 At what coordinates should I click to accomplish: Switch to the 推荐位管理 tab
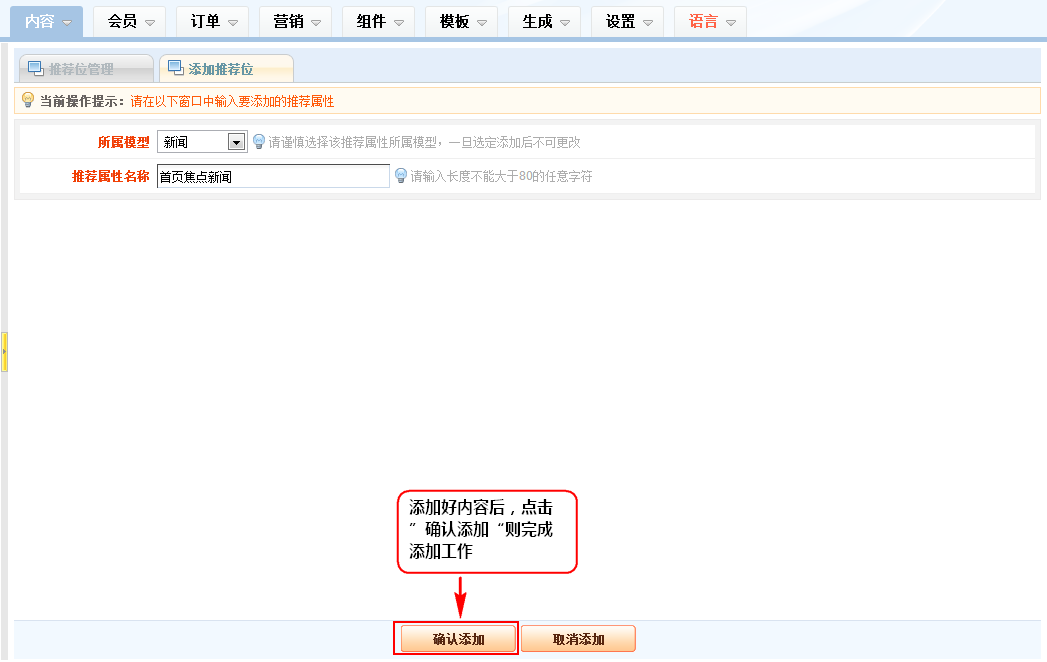coord(85,69)
